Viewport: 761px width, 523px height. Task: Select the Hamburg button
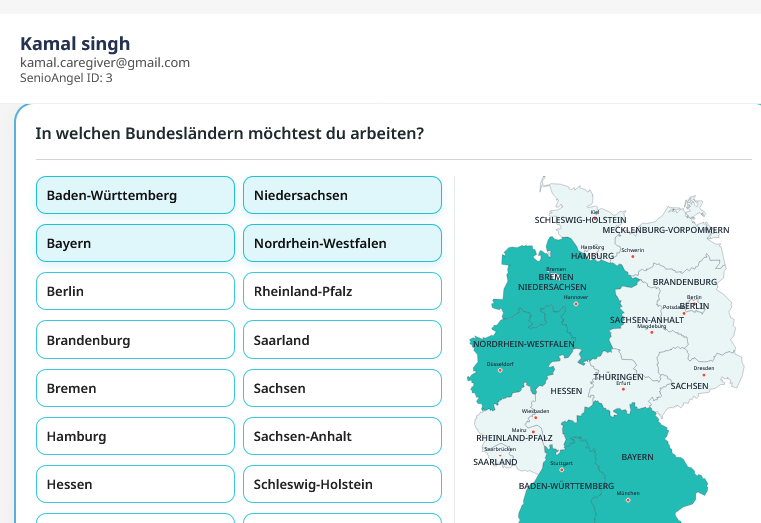click(135, 436)
